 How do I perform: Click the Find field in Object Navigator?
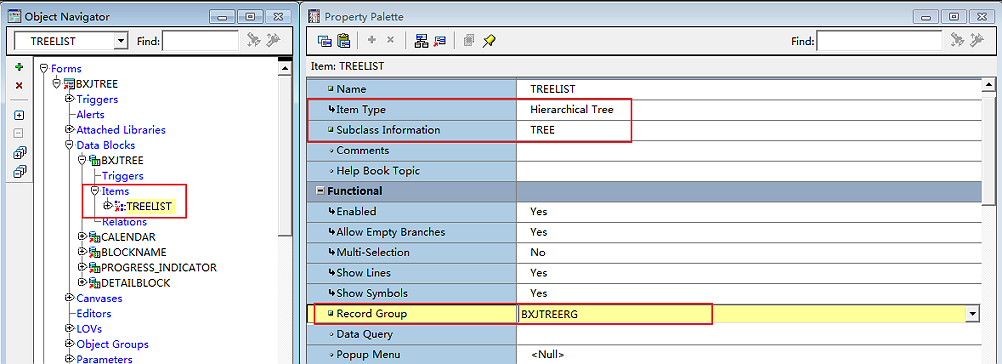[201, 42]
